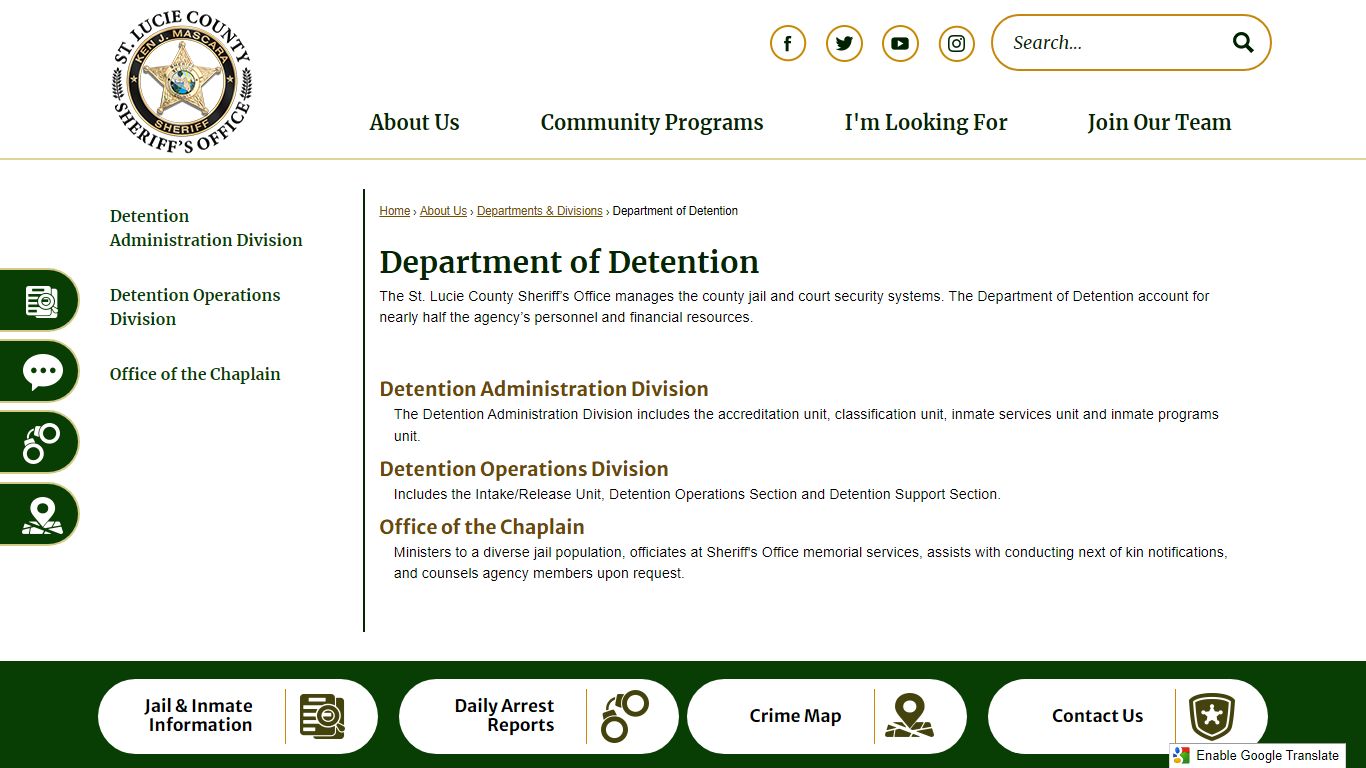Click text 'The Detention Administration Division includes'
Viewport: 1366px width, 768px height.
click(541, 414)
